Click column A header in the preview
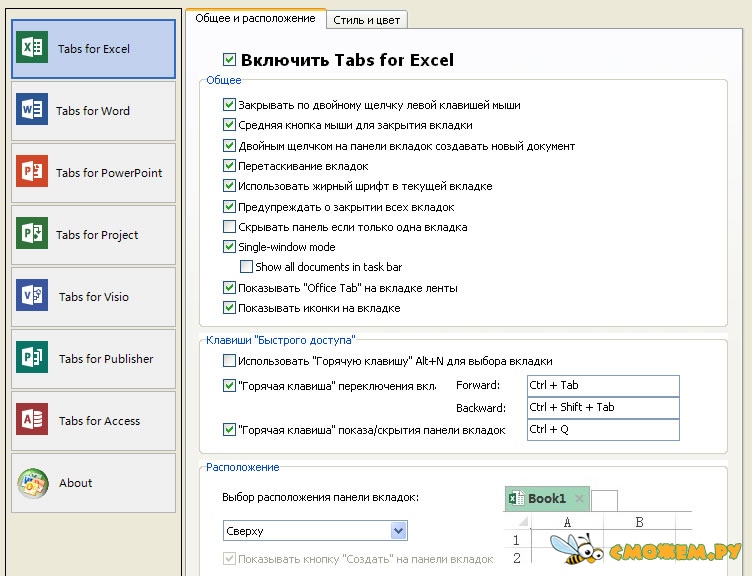The image size is (752, 576). pos(567,522)
